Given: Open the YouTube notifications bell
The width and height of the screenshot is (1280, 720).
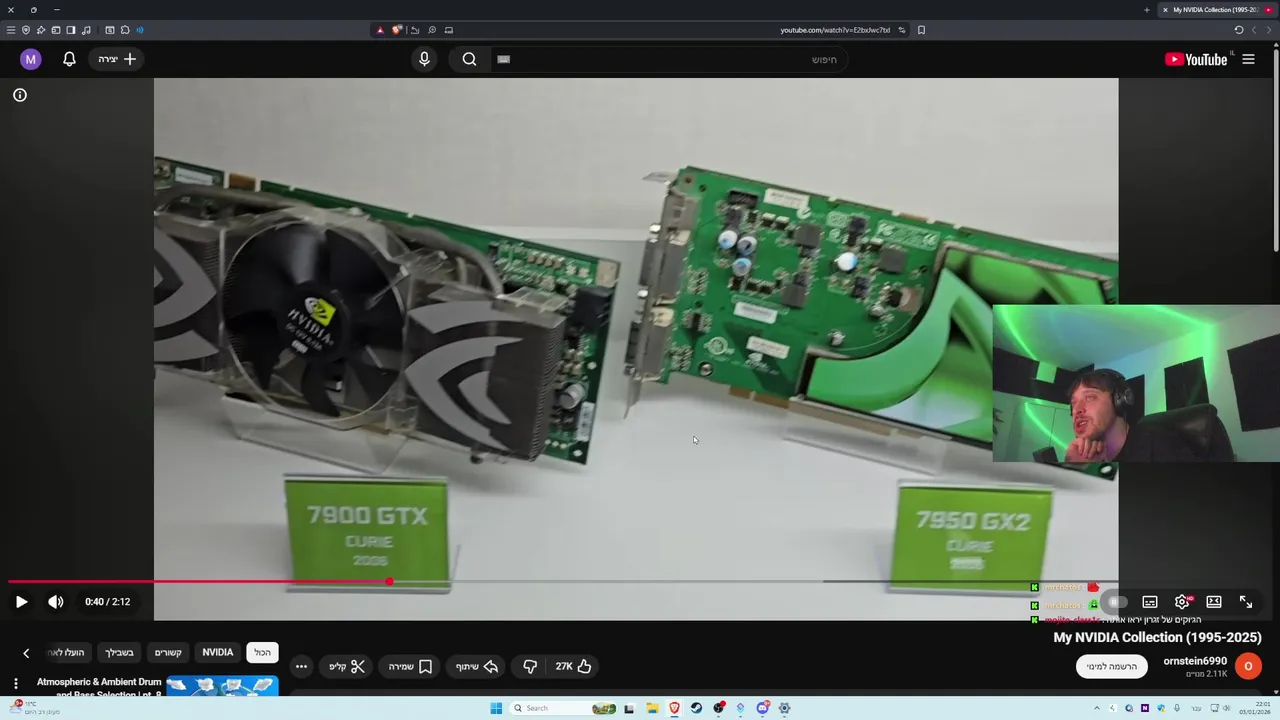Looking at the screenshot, I should 69,59.
